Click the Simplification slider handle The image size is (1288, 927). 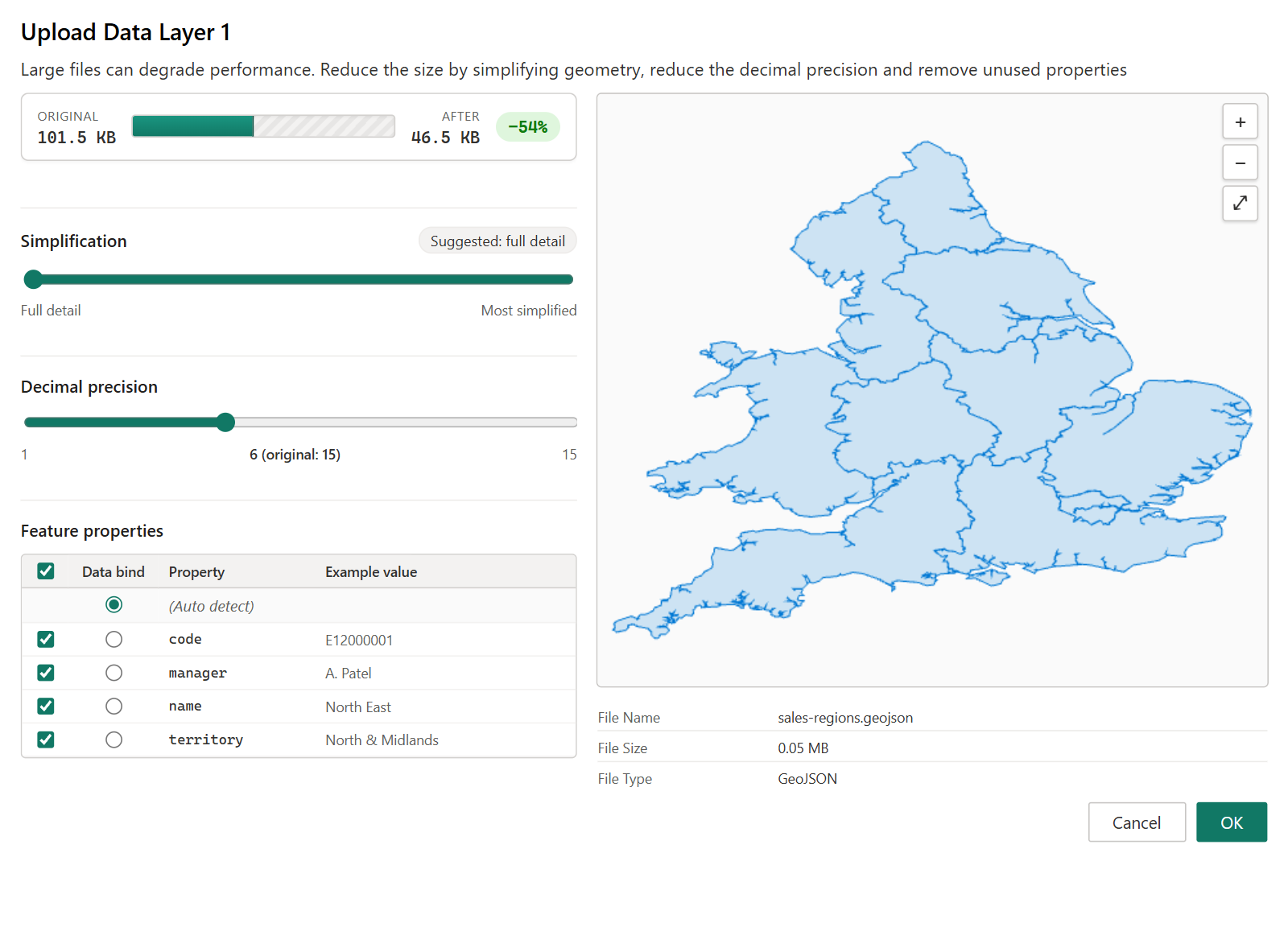33,279
